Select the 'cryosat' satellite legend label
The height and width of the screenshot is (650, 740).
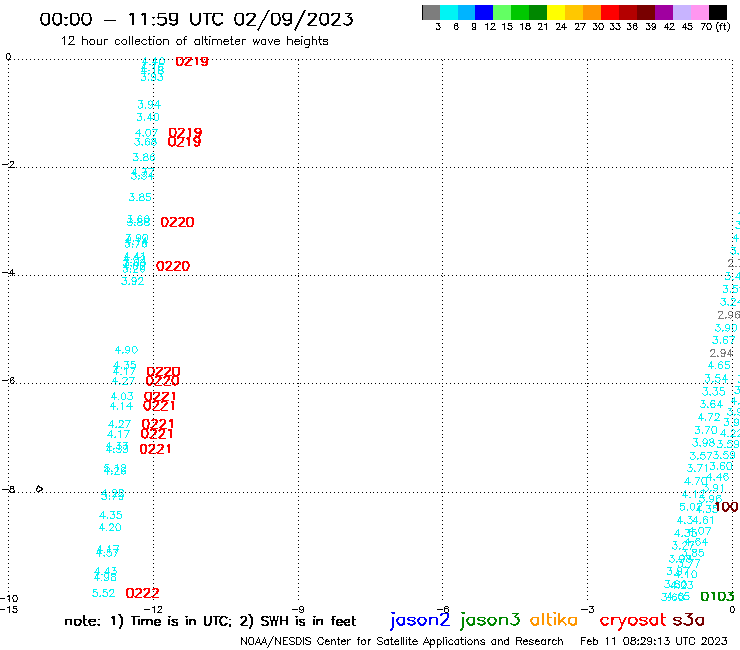tap(632, 621)
